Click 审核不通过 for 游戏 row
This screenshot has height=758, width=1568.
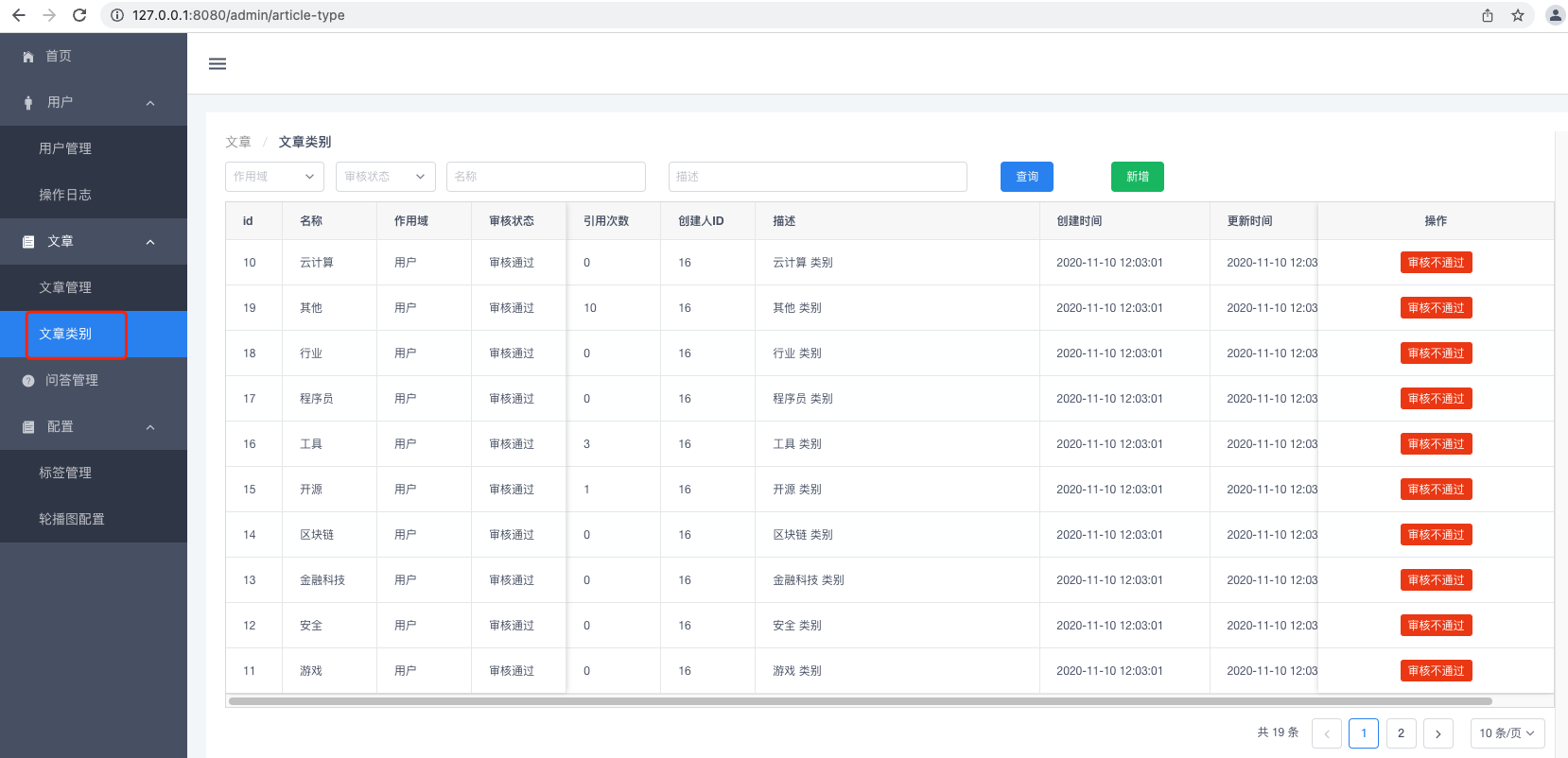pyautogui.click(x=1436, y=671)
